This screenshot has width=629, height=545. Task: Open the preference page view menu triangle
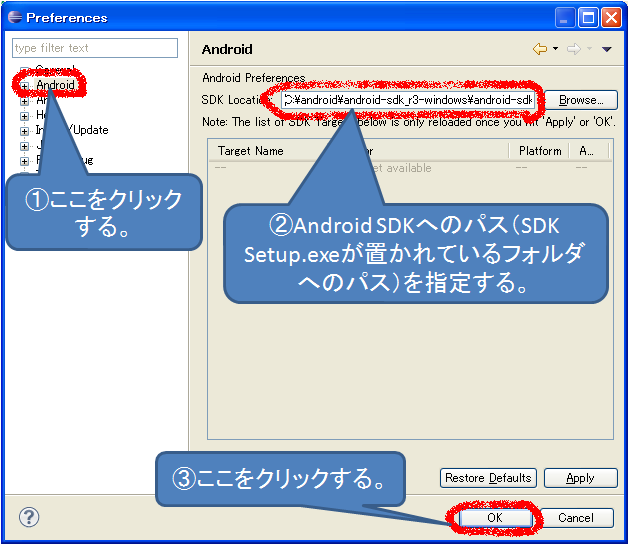(x=607, y=49)
